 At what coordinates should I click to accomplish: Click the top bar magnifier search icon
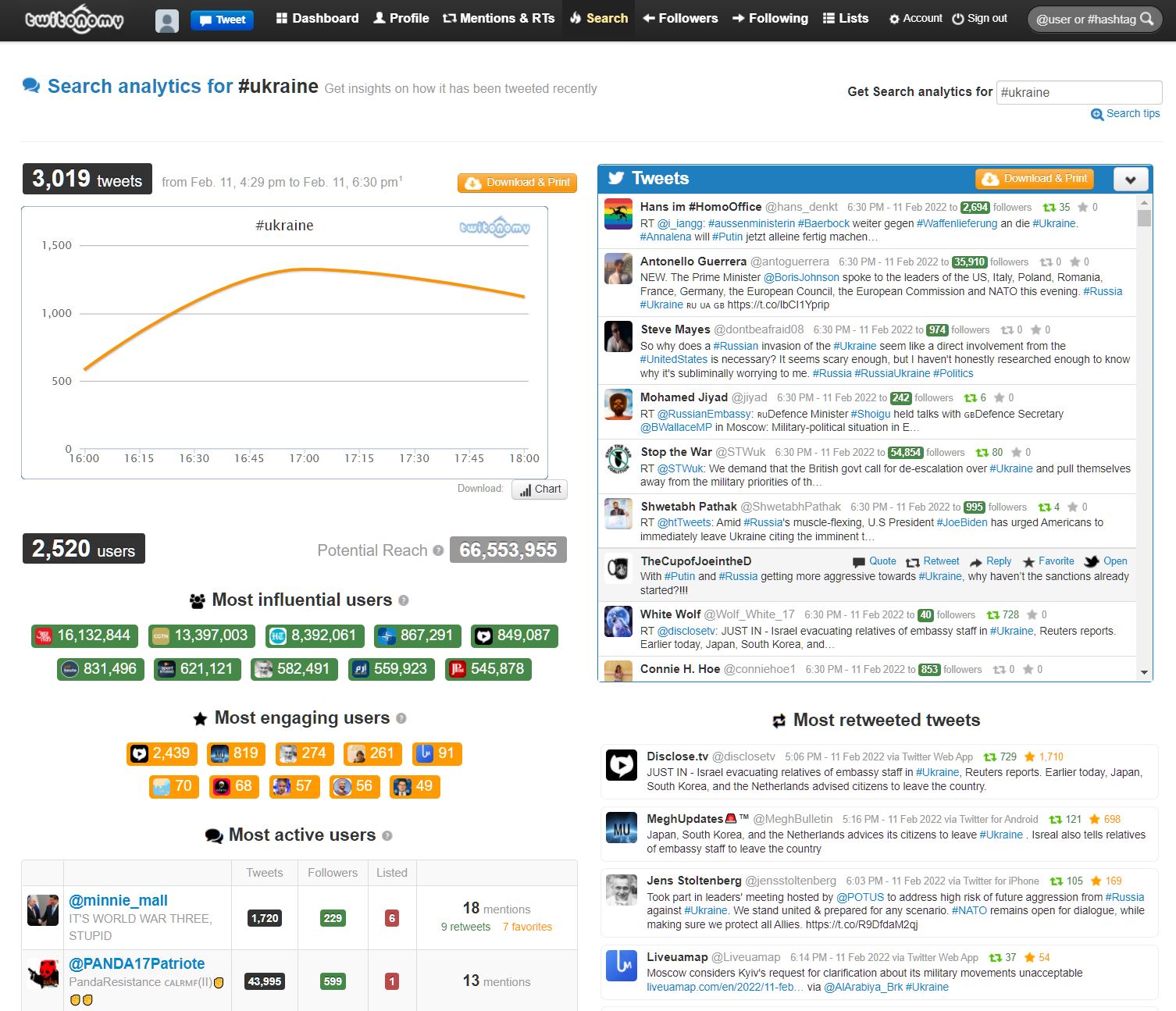point(1146,19)
